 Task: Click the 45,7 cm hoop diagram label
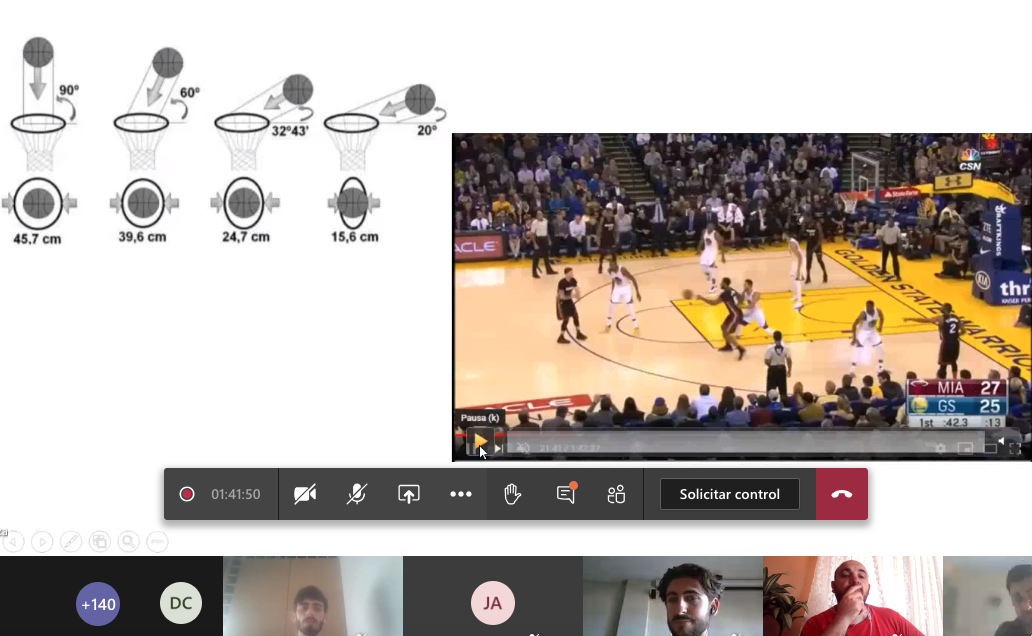tap(38, 238)
